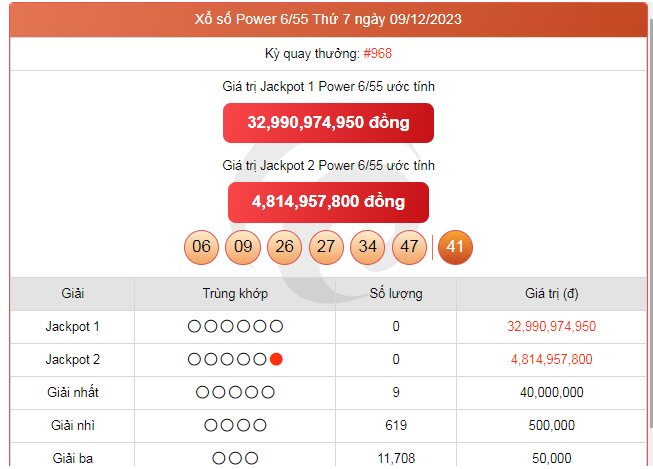Select the ball showing number 26
Screen dimensions: 653x469
coord(284,247)
